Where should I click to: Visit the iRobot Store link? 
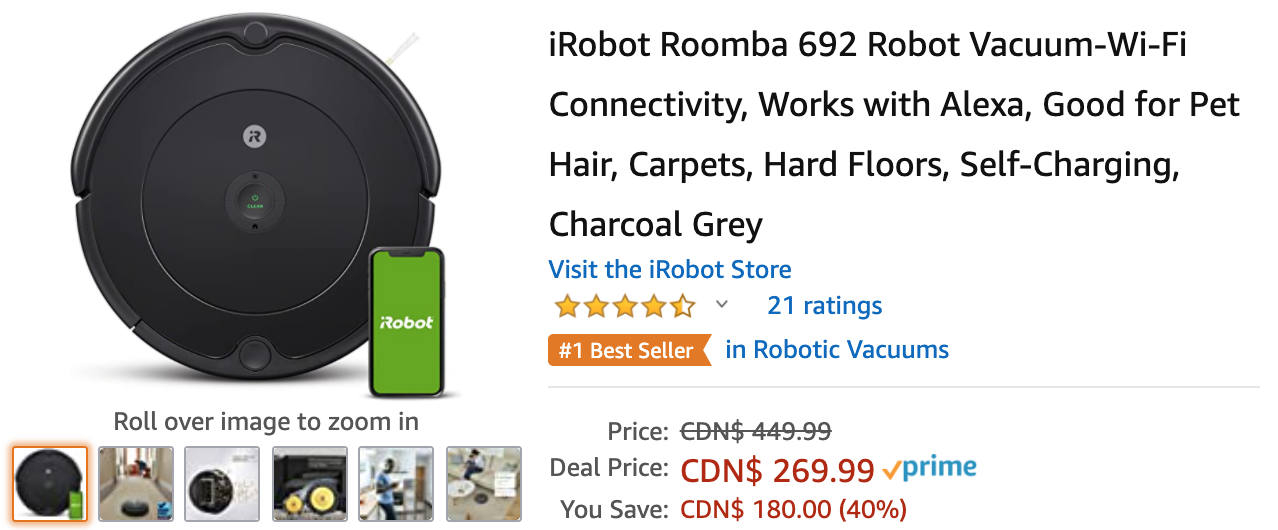669,269
